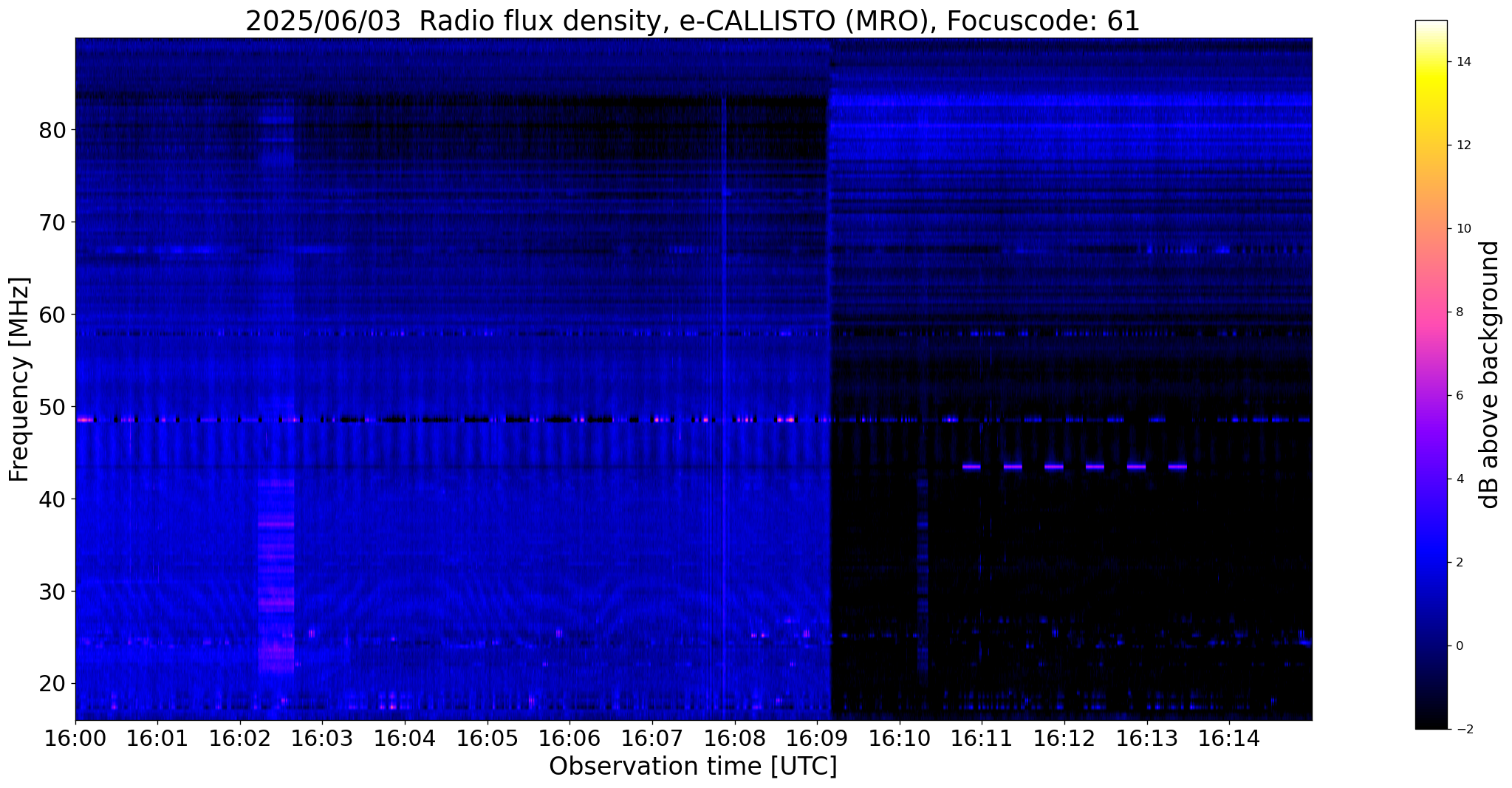Click the 16:08 time tick label
This screenshot has width=1512, height=788.
[734, 738]
